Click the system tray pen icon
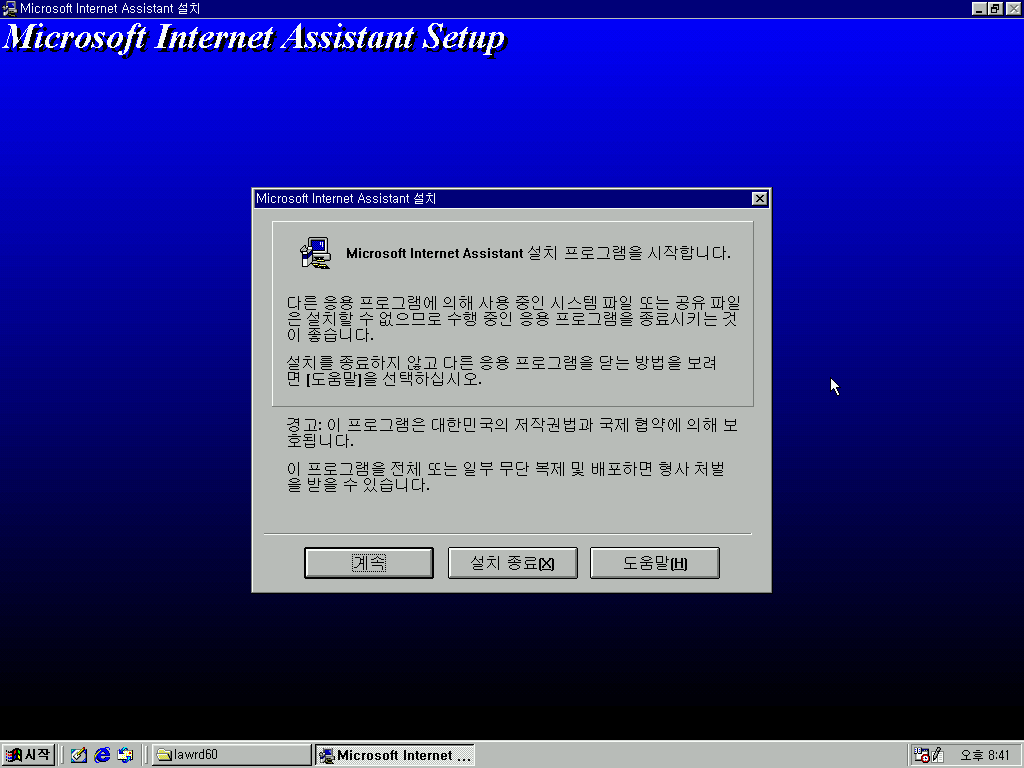The height and width of the screenshot is (768, 1024). pyautogui.click(x=938, y=755)
